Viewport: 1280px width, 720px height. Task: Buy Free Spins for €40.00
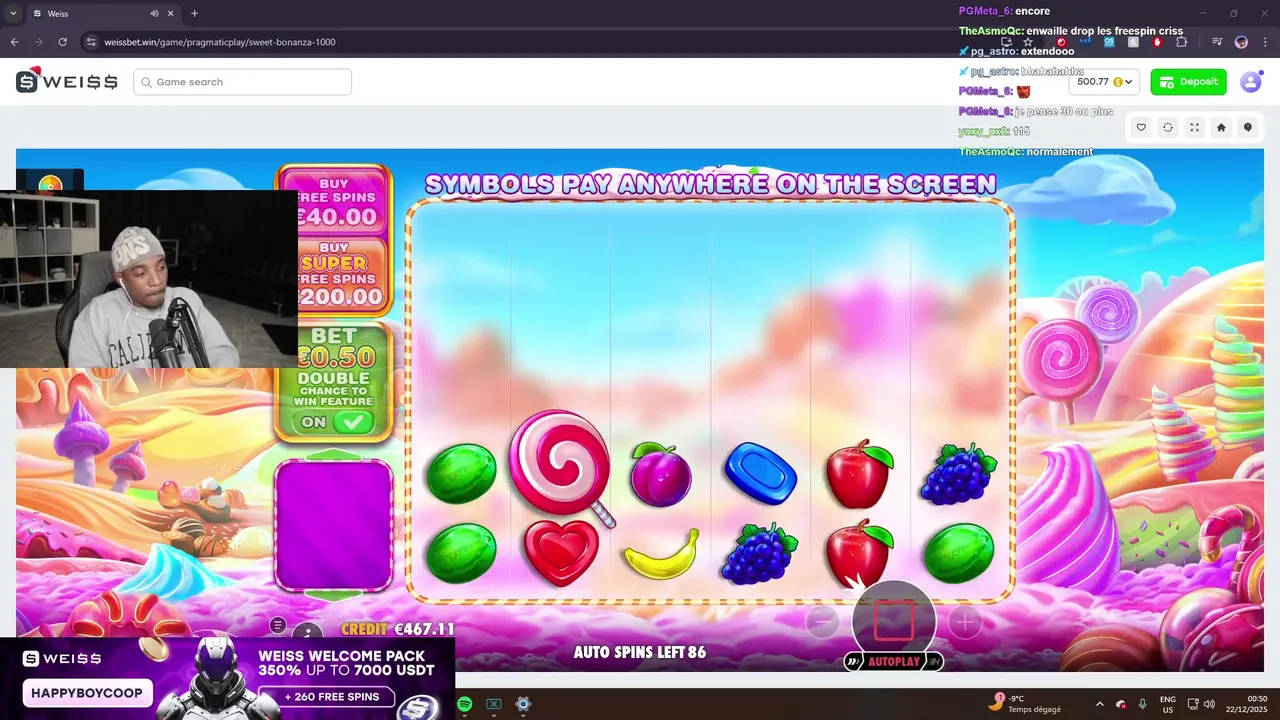pyautogui.click(x=334, y=201)
